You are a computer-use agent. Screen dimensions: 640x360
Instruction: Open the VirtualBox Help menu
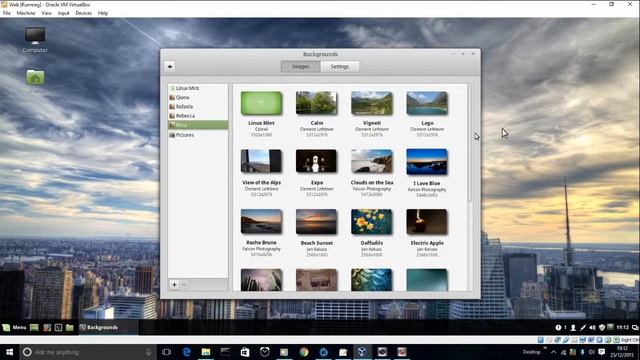pos(102,13)
